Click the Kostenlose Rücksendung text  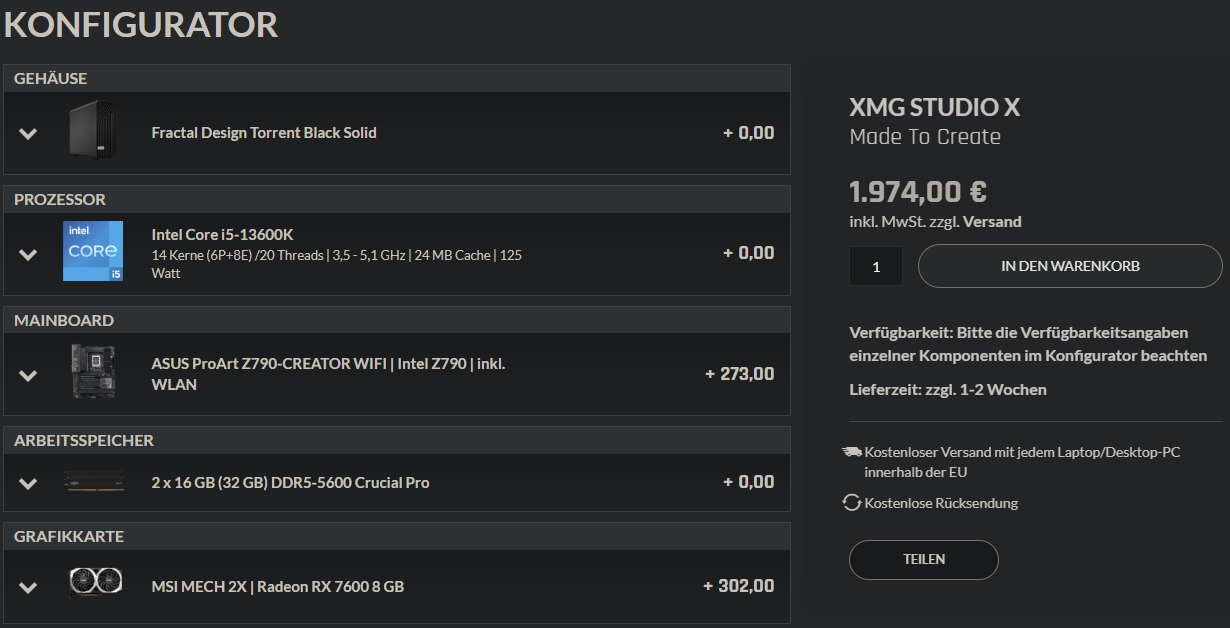(x=941, y=503)
